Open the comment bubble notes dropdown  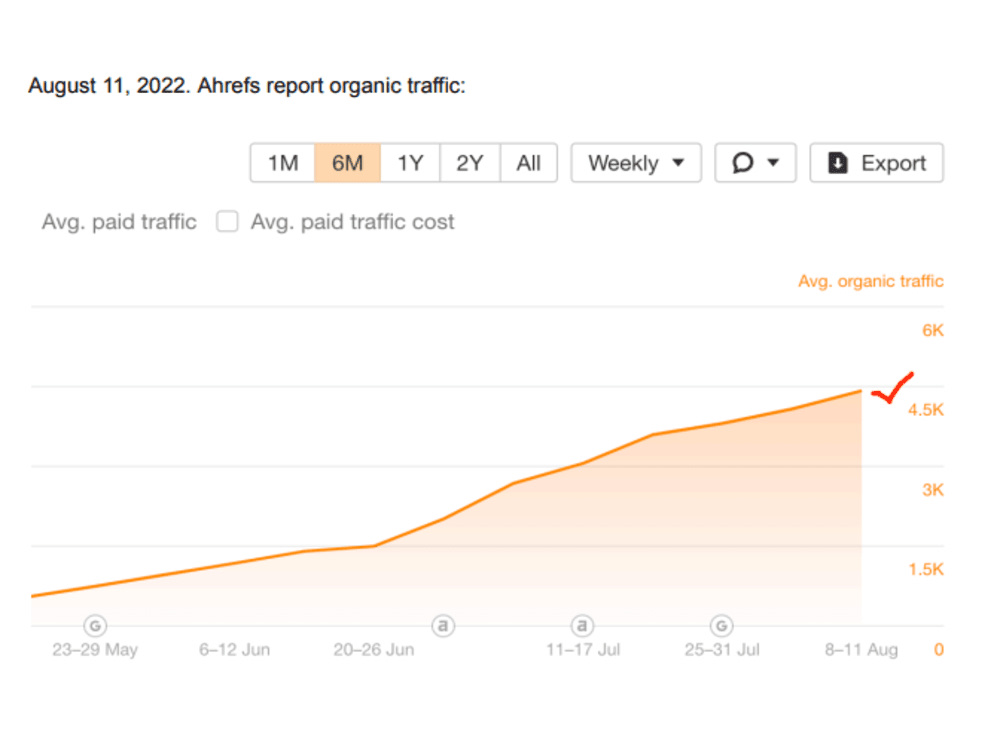pos(755,163)
